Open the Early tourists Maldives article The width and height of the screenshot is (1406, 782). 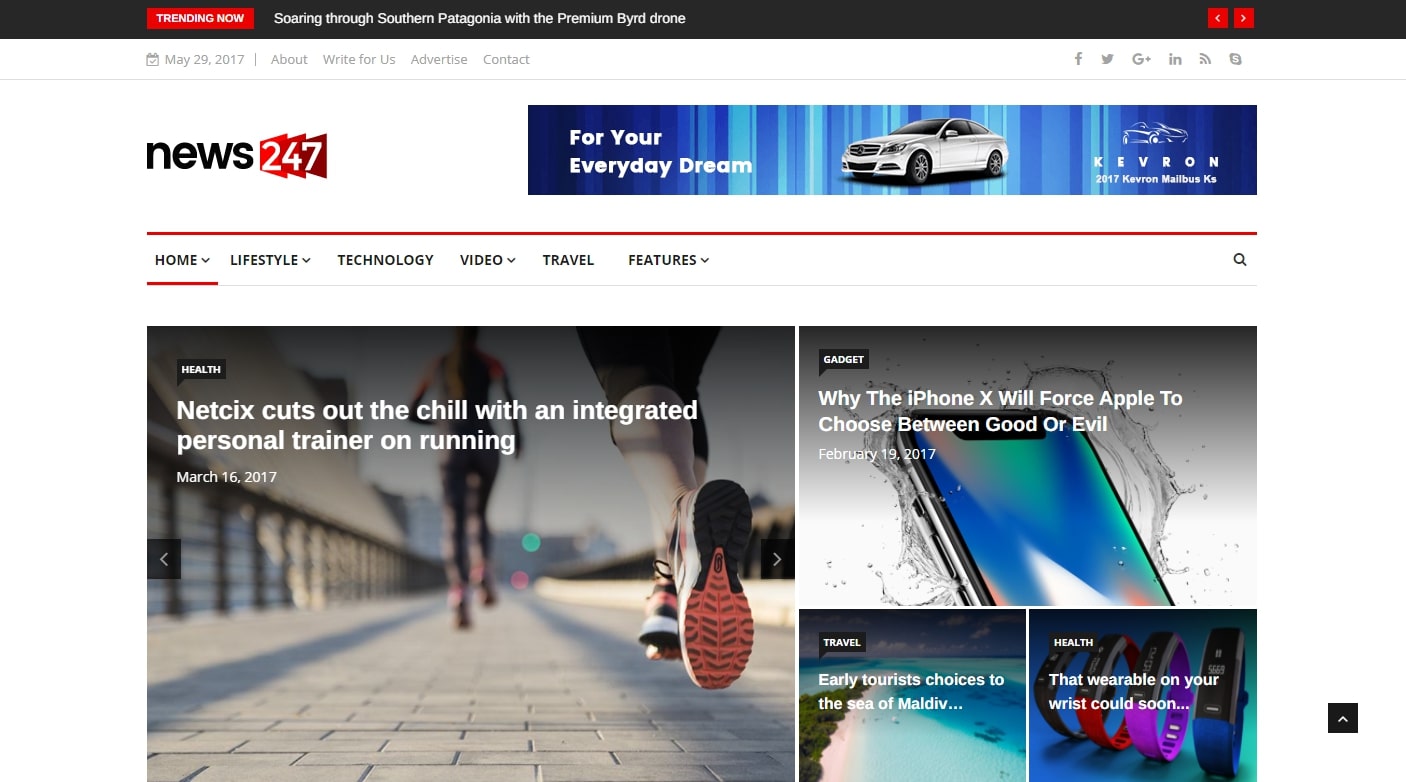tap(911, 691)
